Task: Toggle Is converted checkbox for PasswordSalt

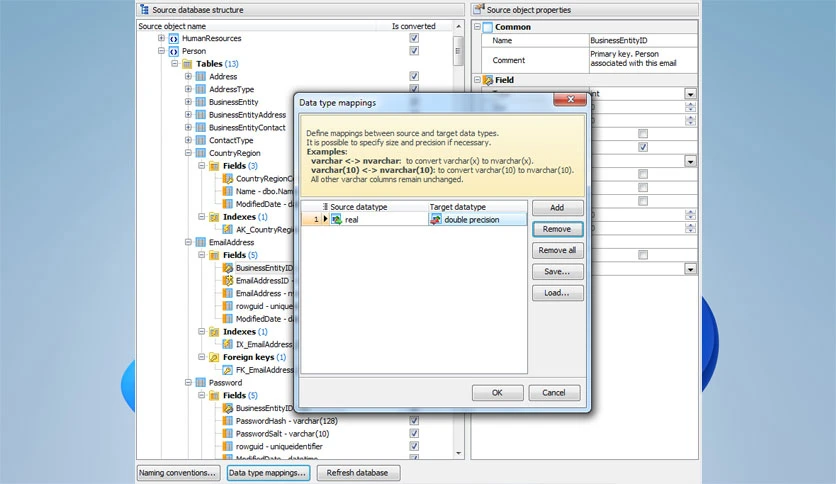Action: pyautogui.click(x=414, y=434)
